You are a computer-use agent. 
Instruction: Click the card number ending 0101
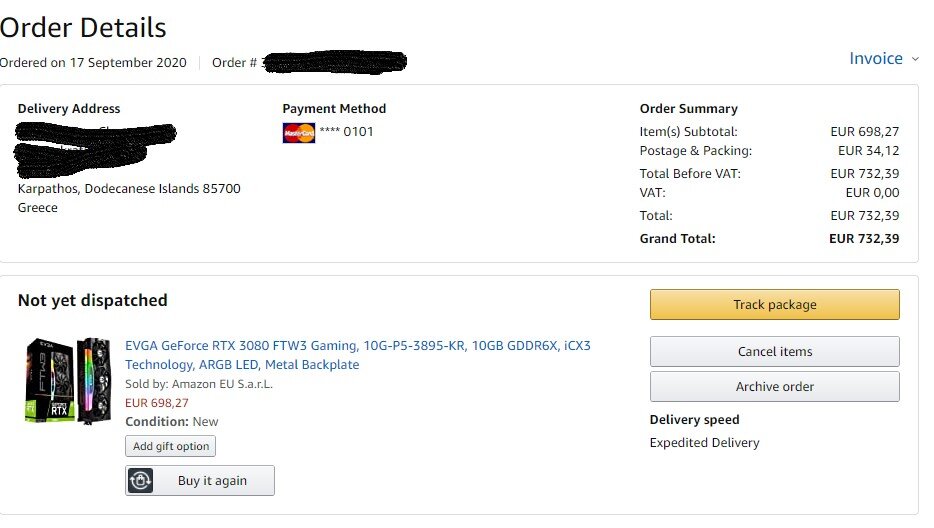(x=346, y=132)
